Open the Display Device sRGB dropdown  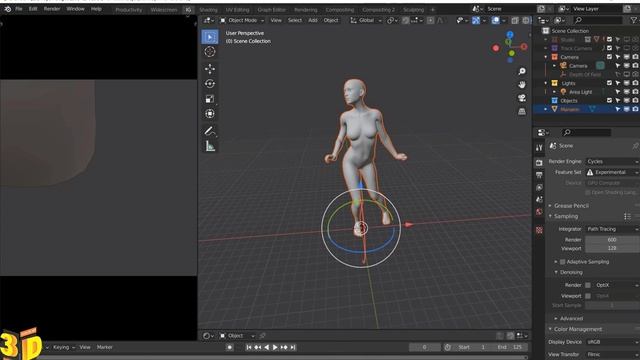click(612, 342)
